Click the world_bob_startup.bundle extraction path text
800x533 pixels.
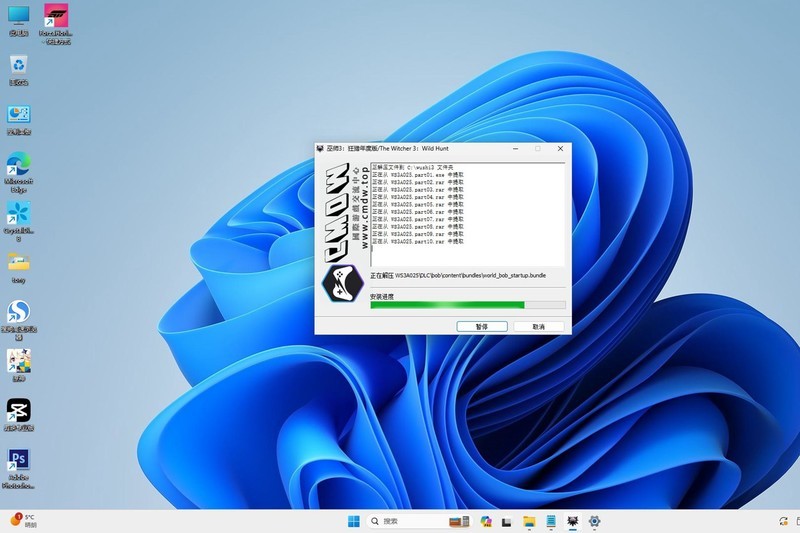(458, 275)
